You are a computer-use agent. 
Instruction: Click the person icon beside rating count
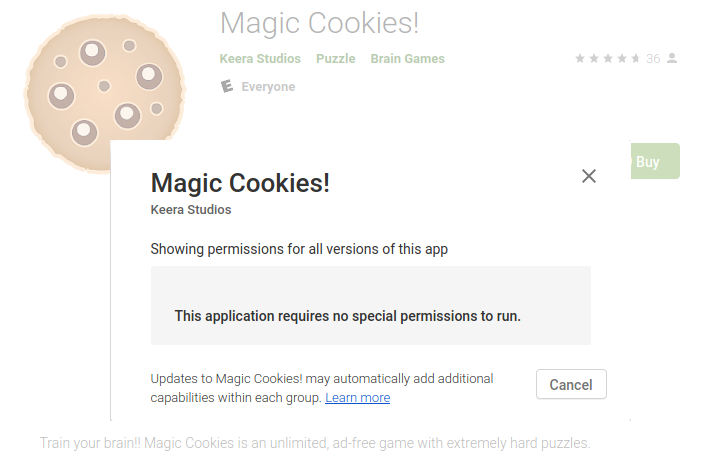point(672,58)
